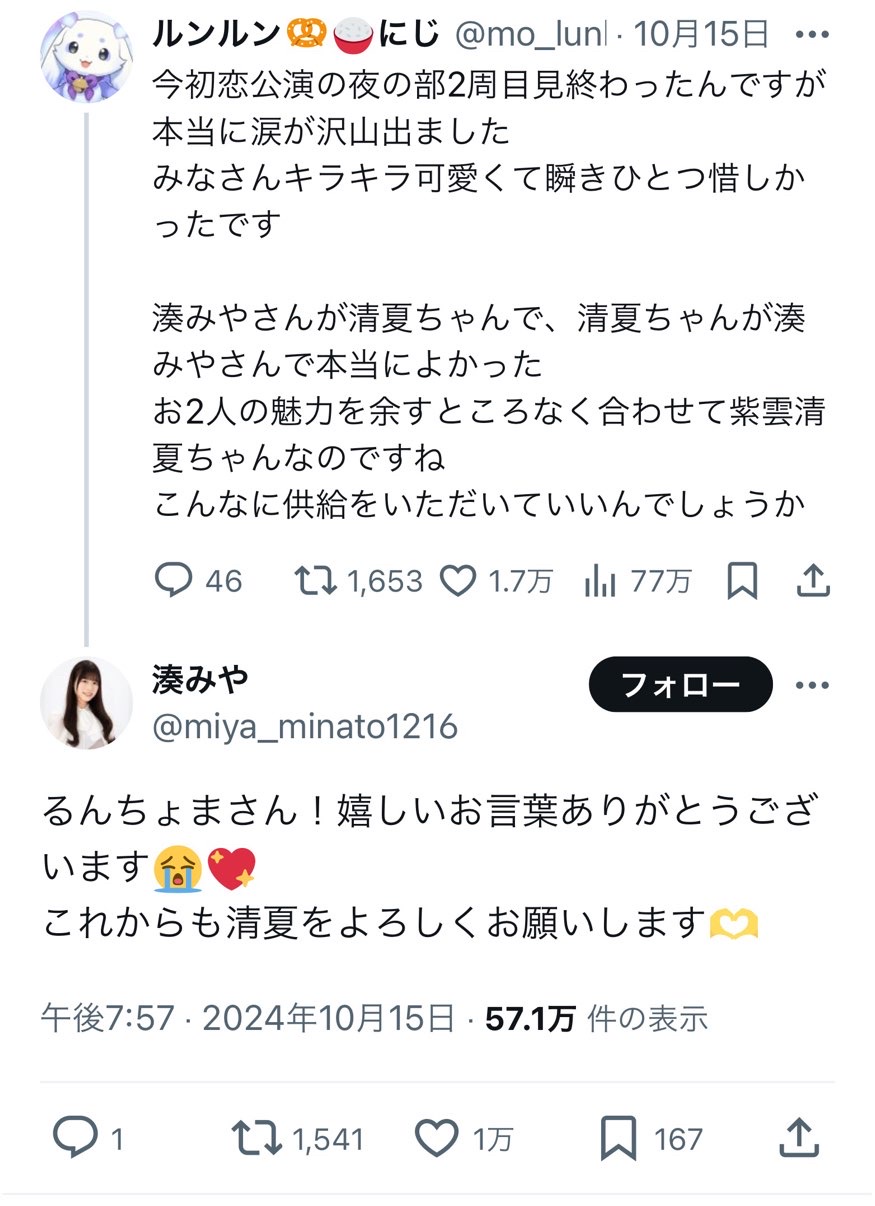Follow 湊みや with the フォロー button
The image size is (875, 1206).
(681, 685)
